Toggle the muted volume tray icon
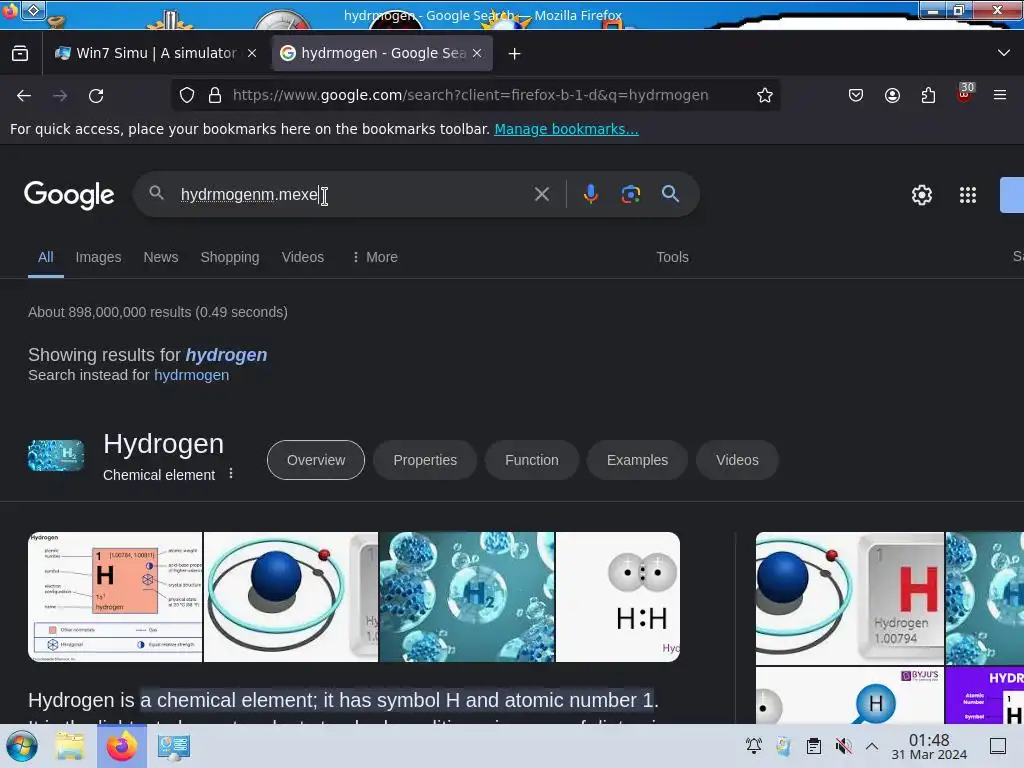 pyautogui.click(x=844, y=745)
